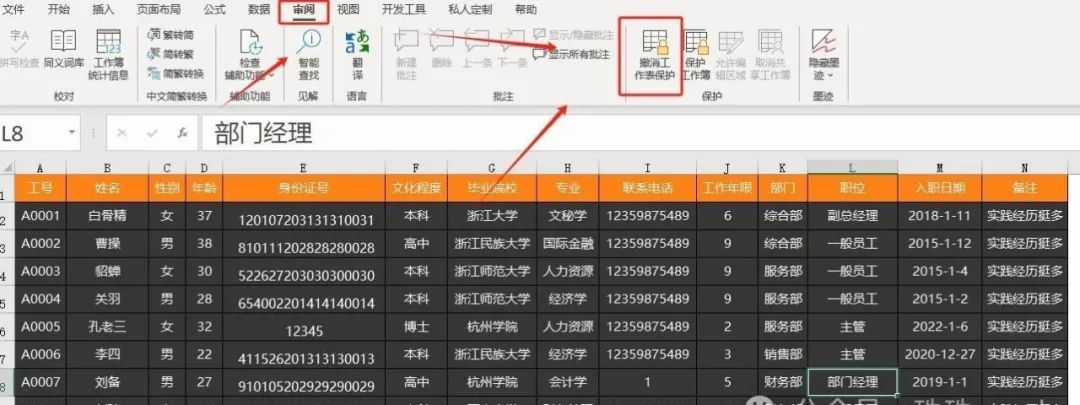
Task: Click 允许编辑区域 allow edit ranges
Action: [x=731, y=55]
